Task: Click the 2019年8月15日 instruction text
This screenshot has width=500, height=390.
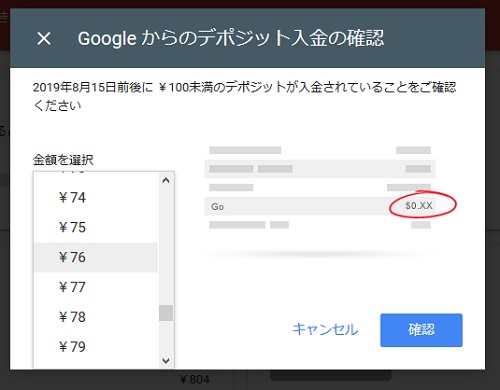Action: click(244, 96)
